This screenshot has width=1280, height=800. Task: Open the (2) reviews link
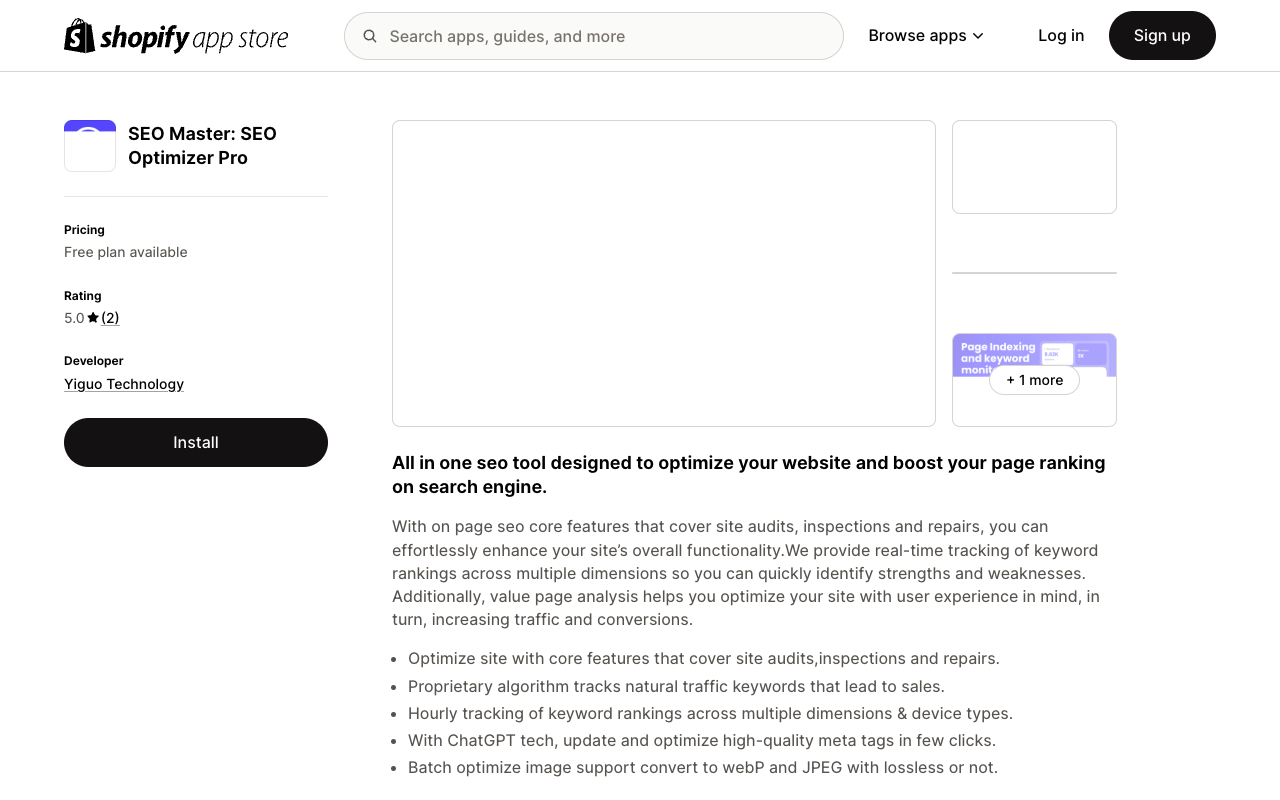(110, 318)
